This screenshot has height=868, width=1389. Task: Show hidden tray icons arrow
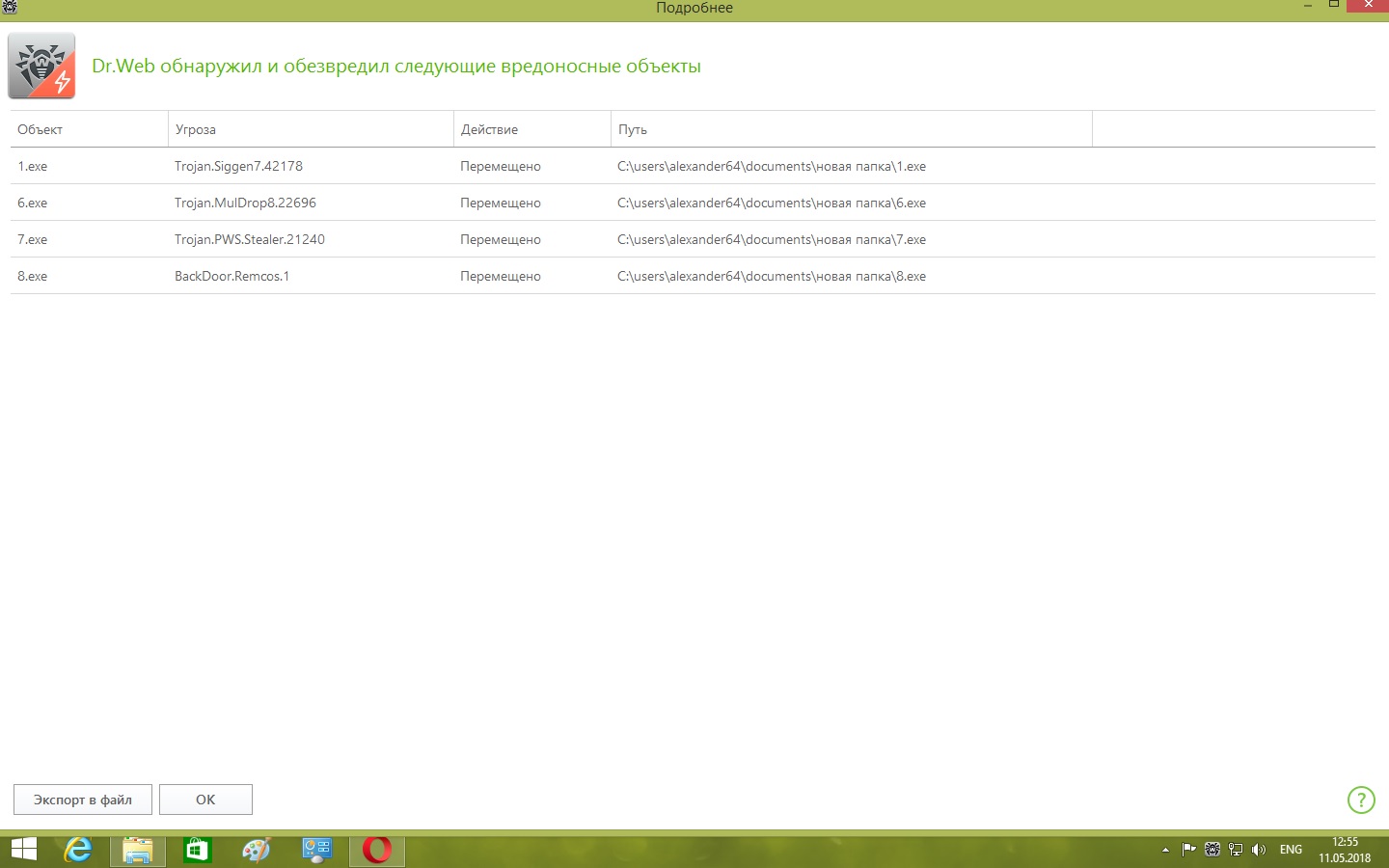(1165, 850)
